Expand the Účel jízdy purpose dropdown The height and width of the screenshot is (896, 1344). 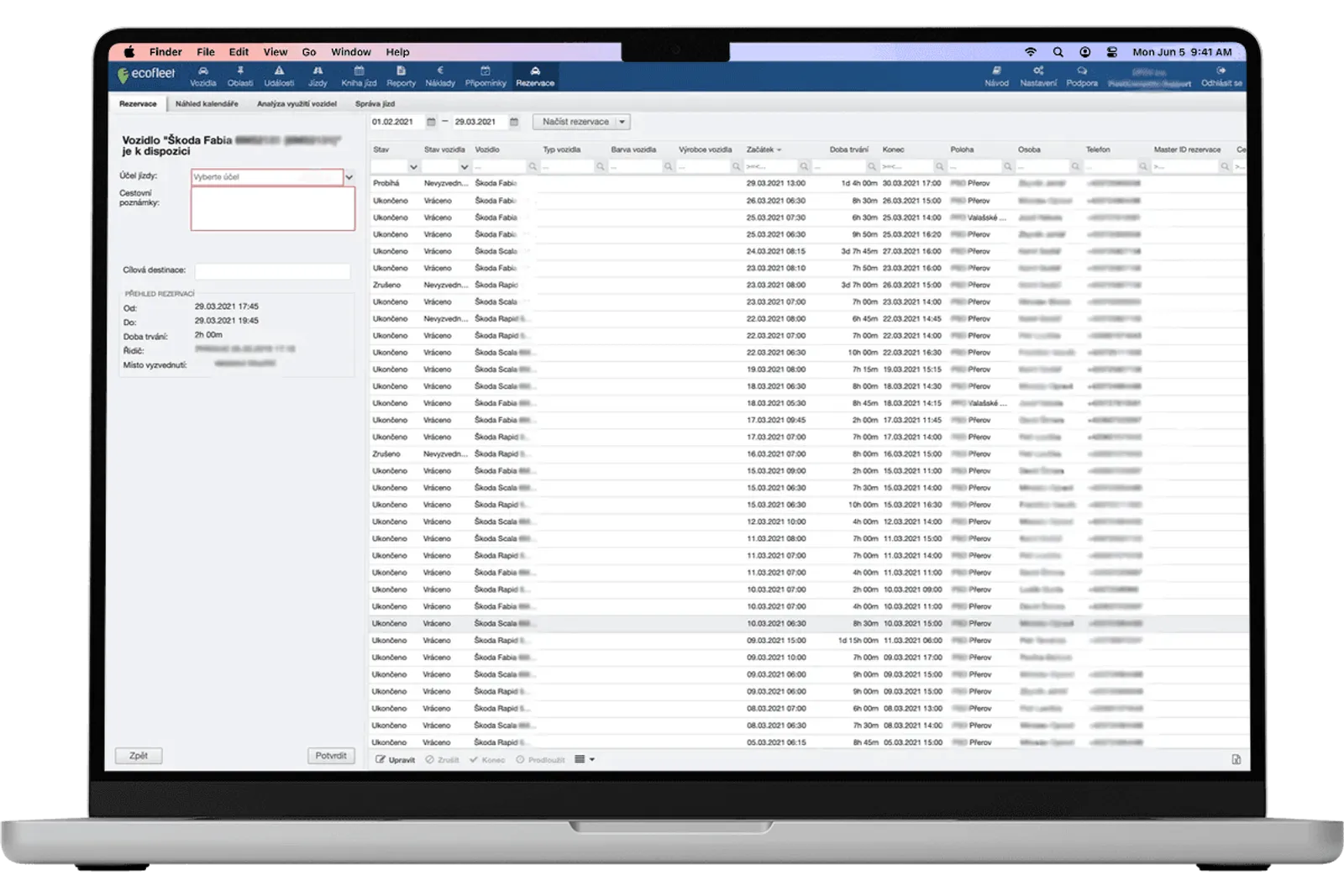click(x=349, y=177)
